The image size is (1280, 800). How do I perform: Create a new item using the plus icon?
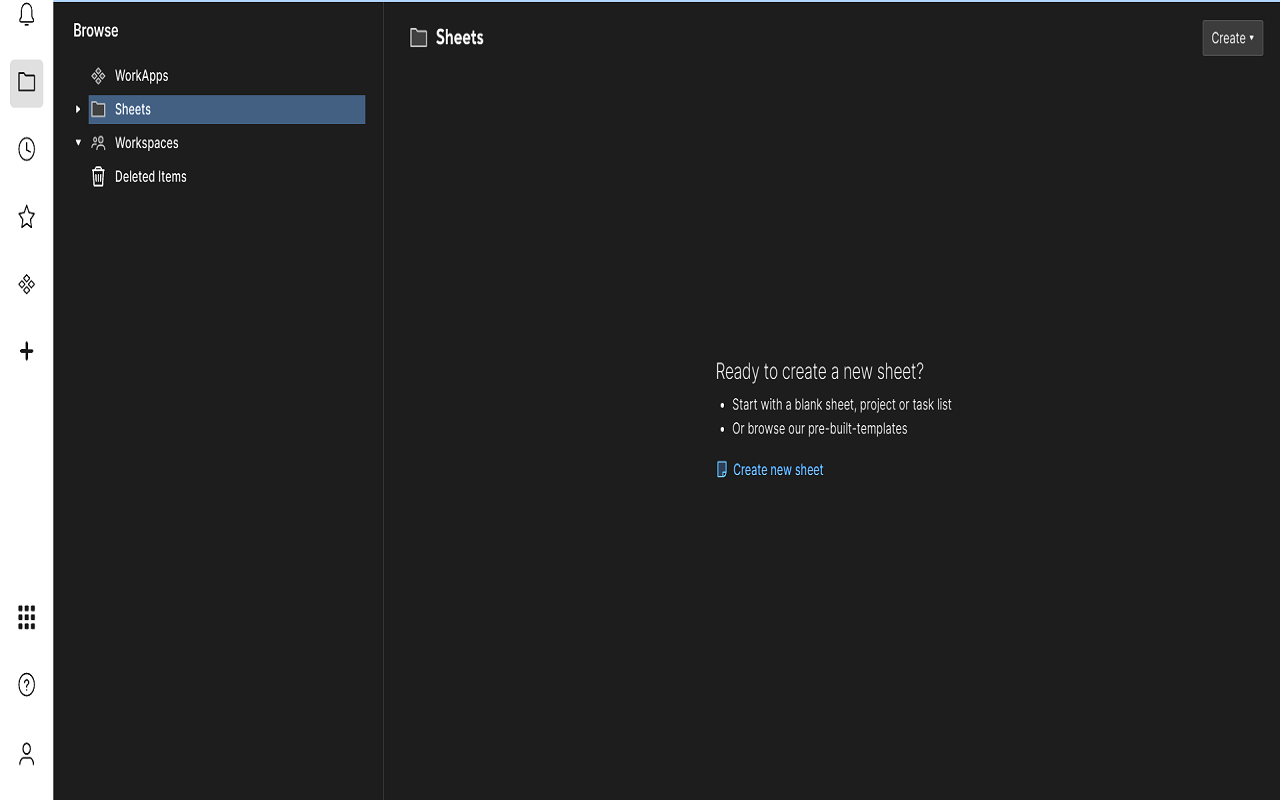coord(26,351)
